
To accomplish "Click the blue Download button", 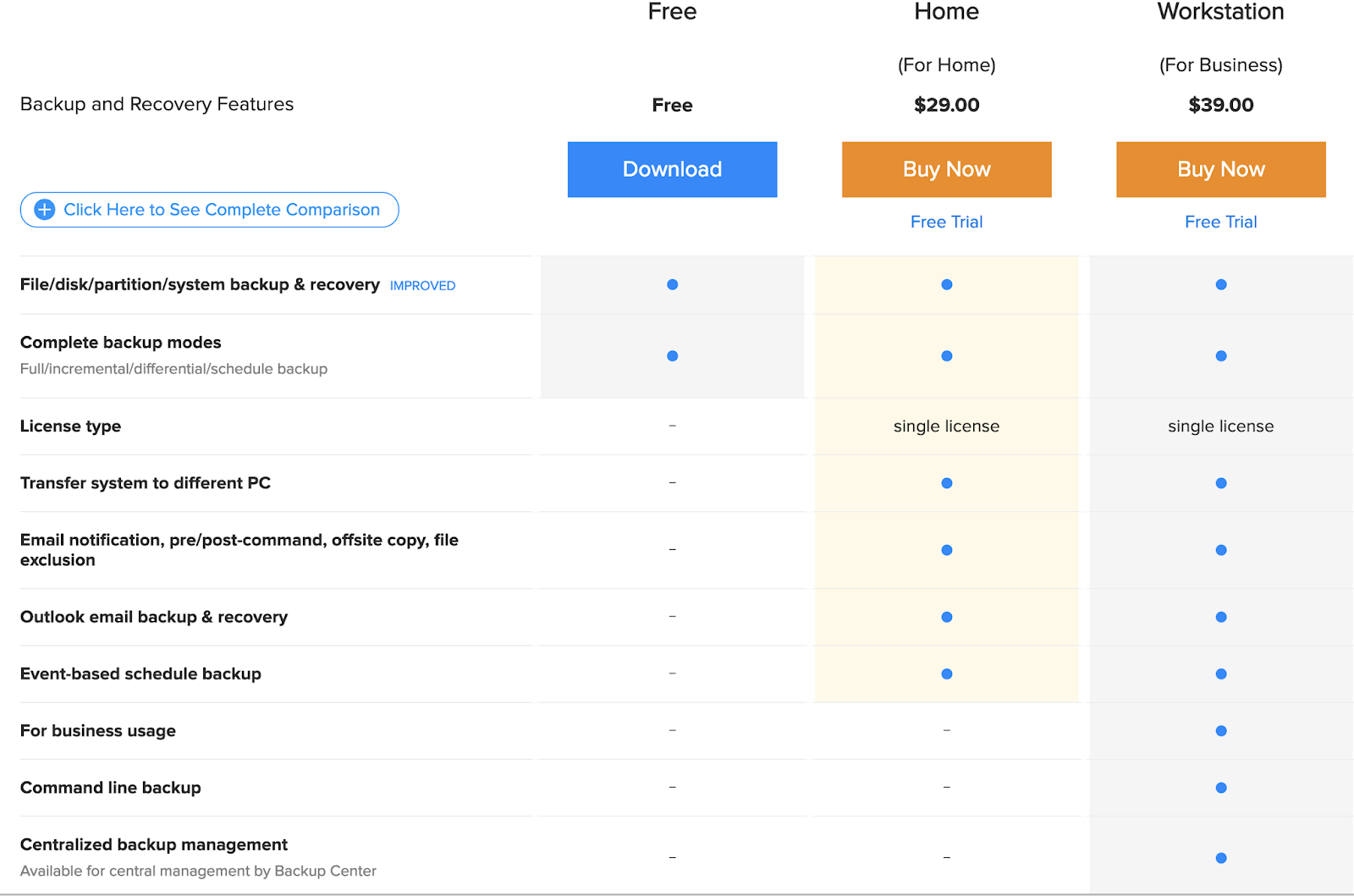I will click(672, 169).
